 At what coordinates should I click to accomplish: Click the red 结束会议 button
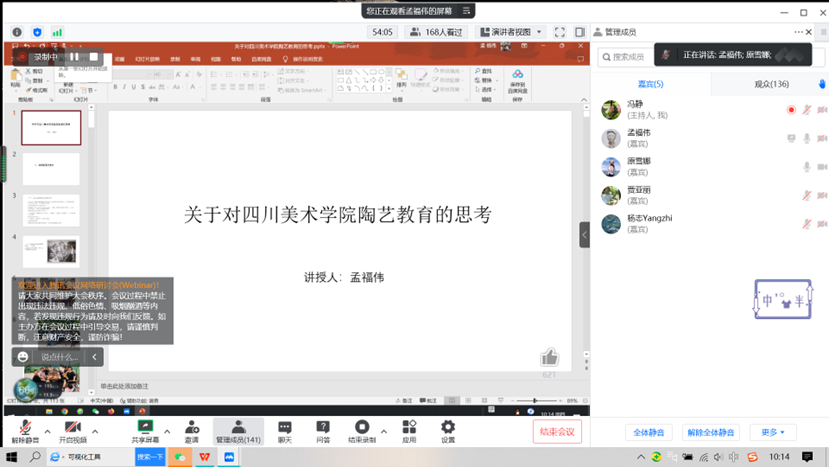pos(557,431)
